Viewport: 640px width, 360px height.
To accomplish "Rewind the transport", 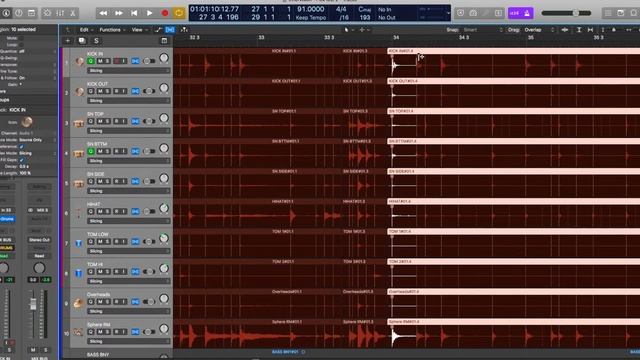I will click(103, 13).
